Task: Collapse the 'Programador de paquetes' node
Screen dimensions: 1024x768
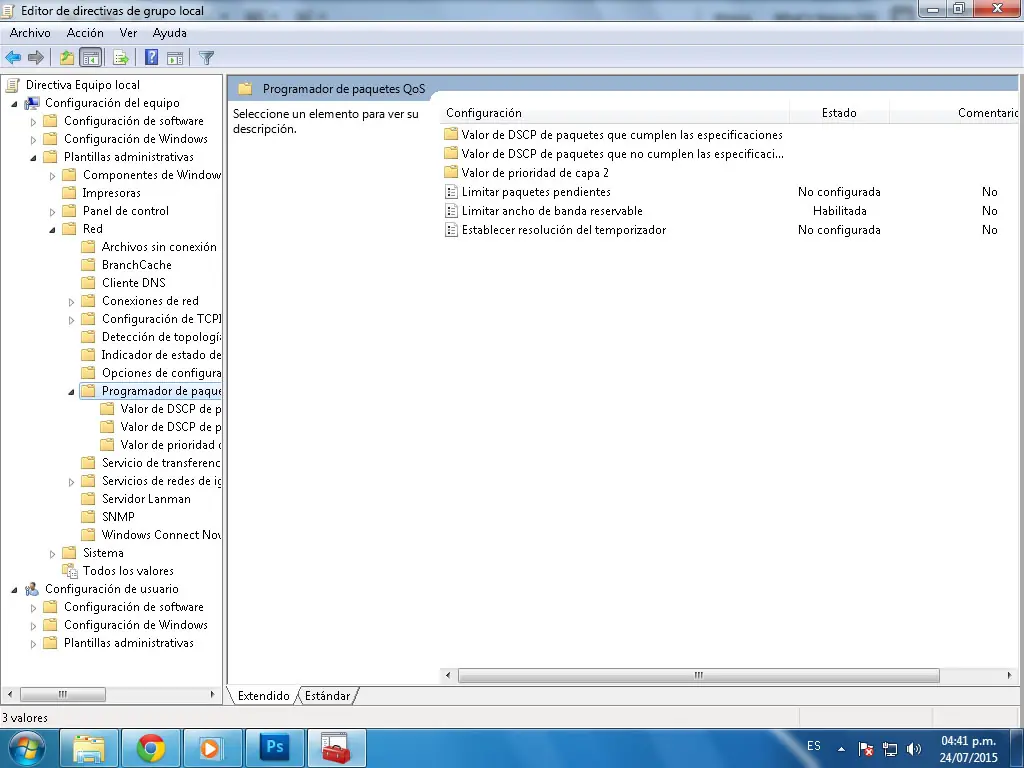Action: 71,391
